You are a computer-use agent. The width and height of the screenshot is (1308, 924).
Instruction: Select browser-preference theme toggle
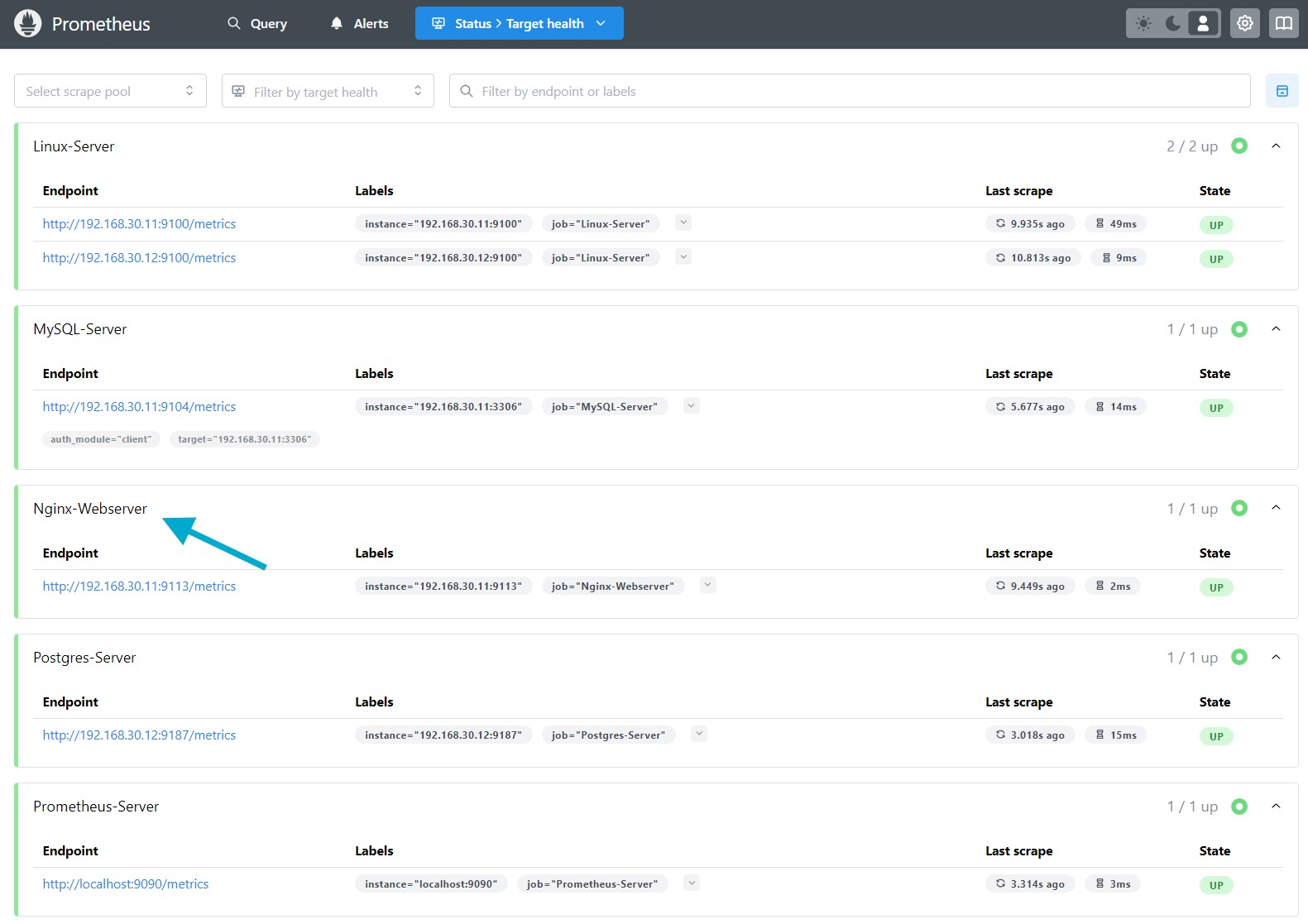click(1203, 23)
